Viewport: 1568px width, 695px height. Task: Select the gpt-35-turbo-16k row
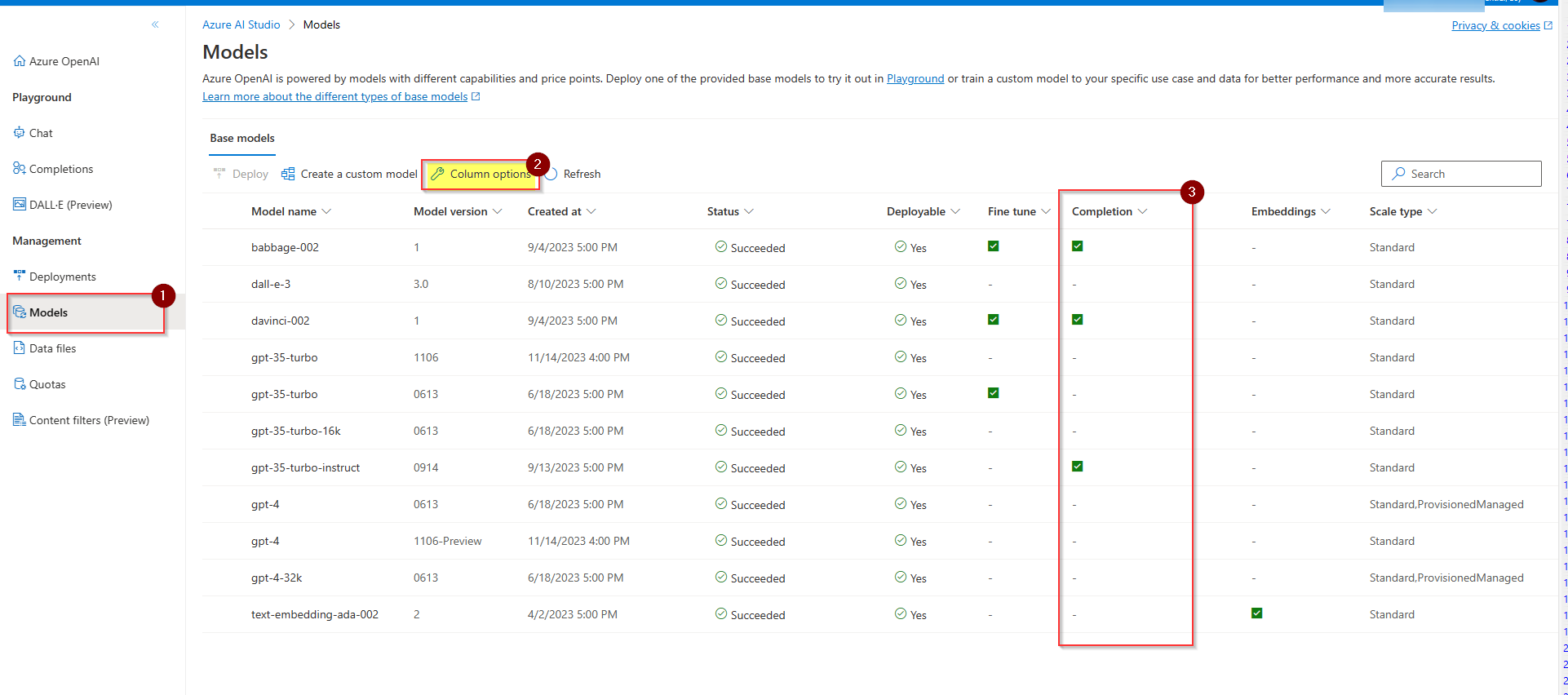879,431
